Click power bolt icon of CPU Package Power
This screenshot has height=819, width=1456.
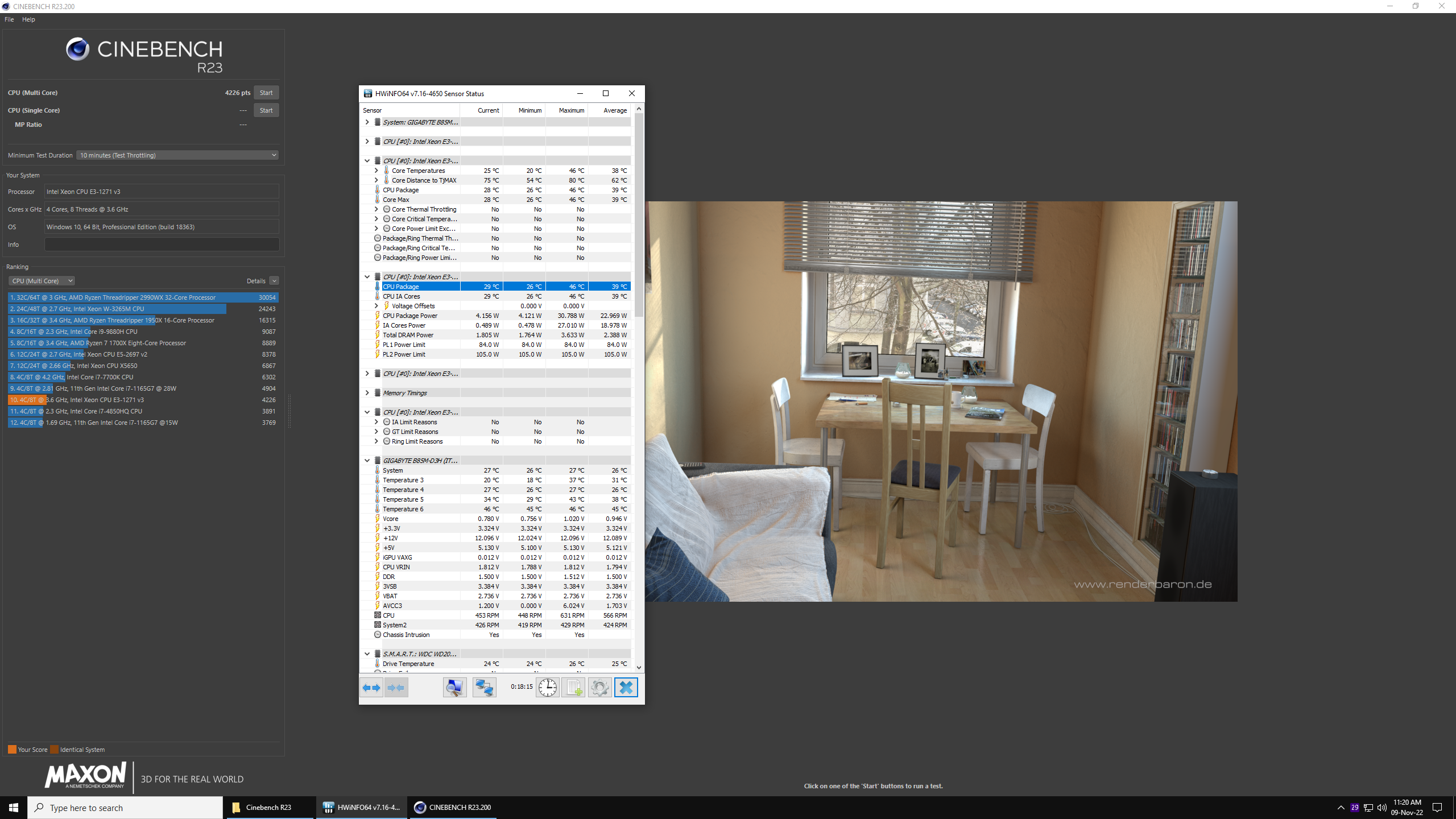coord(377,316)
